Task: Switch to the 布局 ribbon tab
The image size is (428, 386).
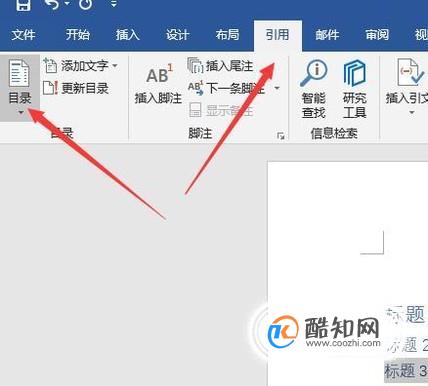Action: pos(227,35)
